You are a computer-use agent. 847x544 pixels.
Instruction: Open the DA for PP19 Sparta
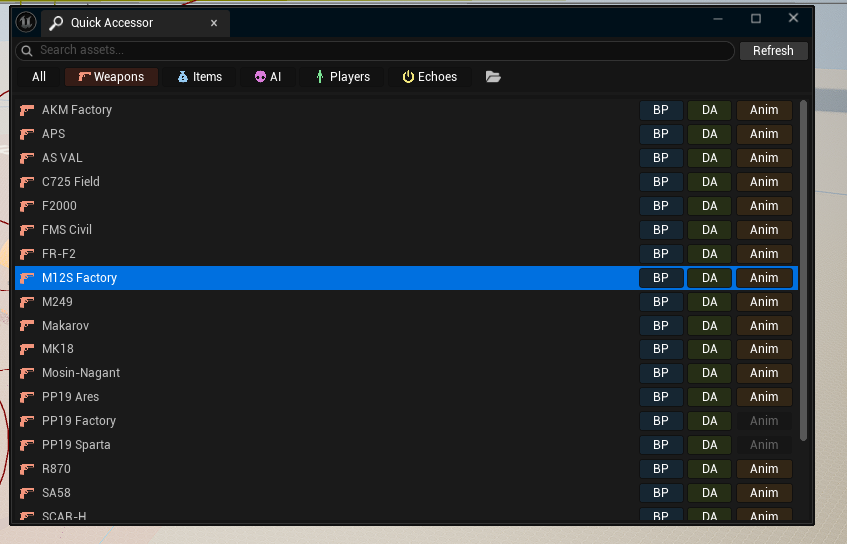[709, 445]
